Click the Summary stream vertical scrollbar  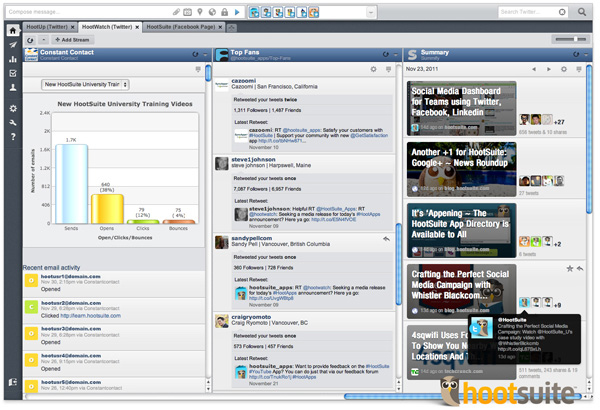(589, 140)
